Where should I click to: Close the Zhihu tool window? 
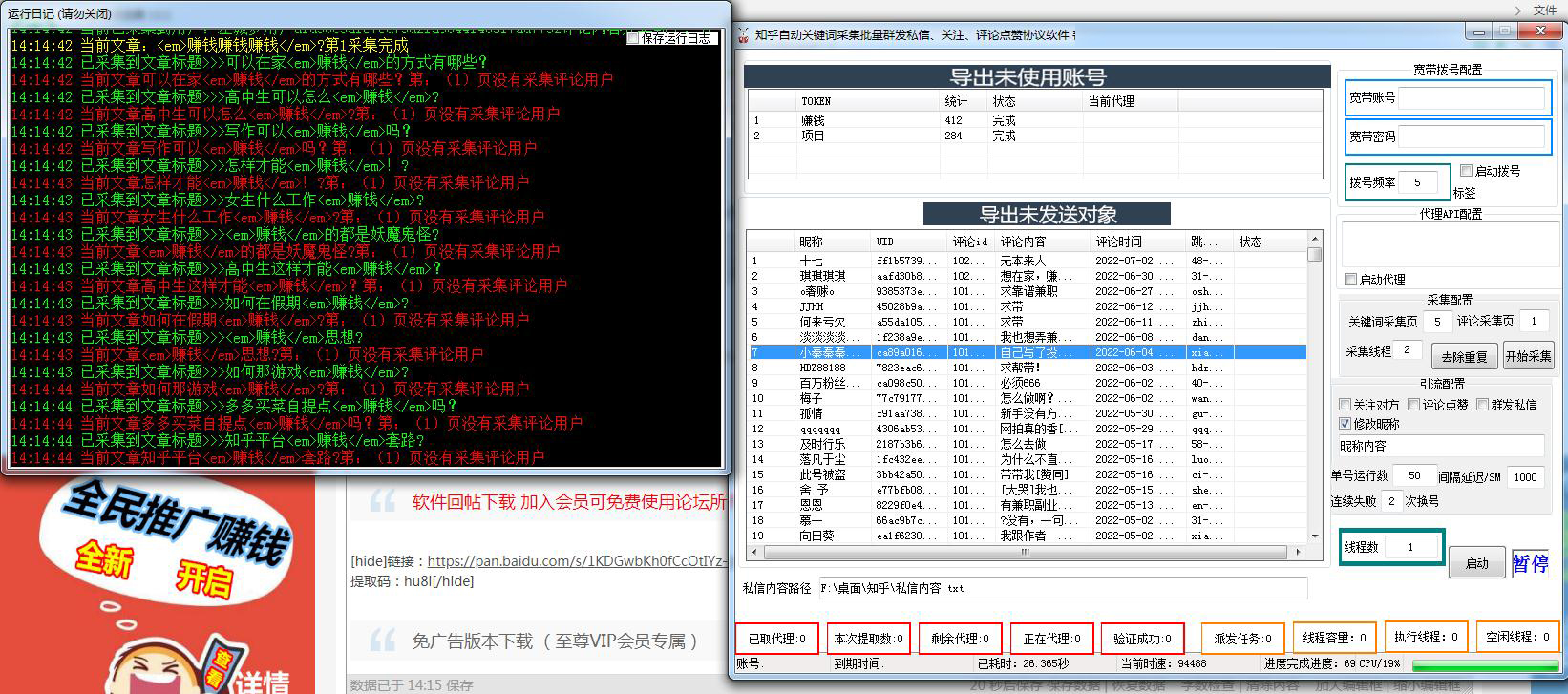[1538, 32]
